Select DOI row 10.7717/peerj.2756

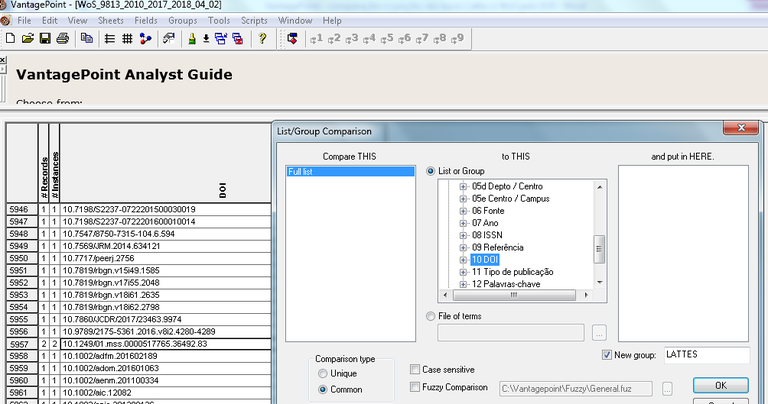pyautogui.click(x=166, y=258)
